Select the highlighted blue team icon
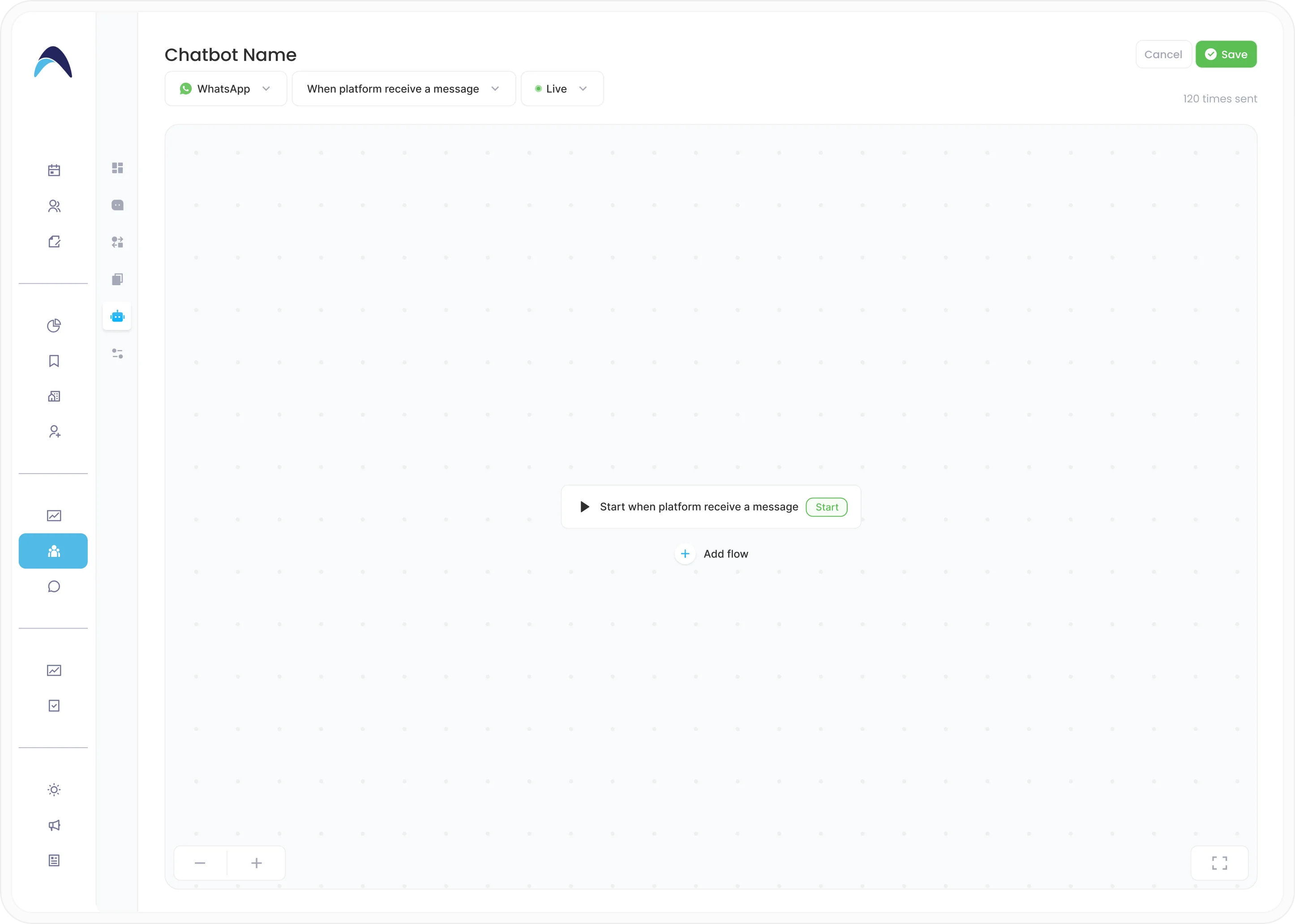This screenshot has width=1295, height=924. 53,551
